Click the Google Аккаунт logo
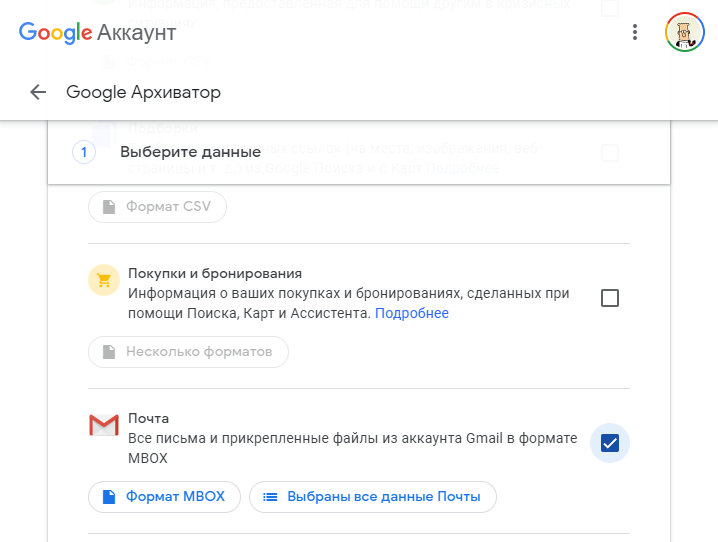Screen dimensions: 718x542 coord(97,33)
